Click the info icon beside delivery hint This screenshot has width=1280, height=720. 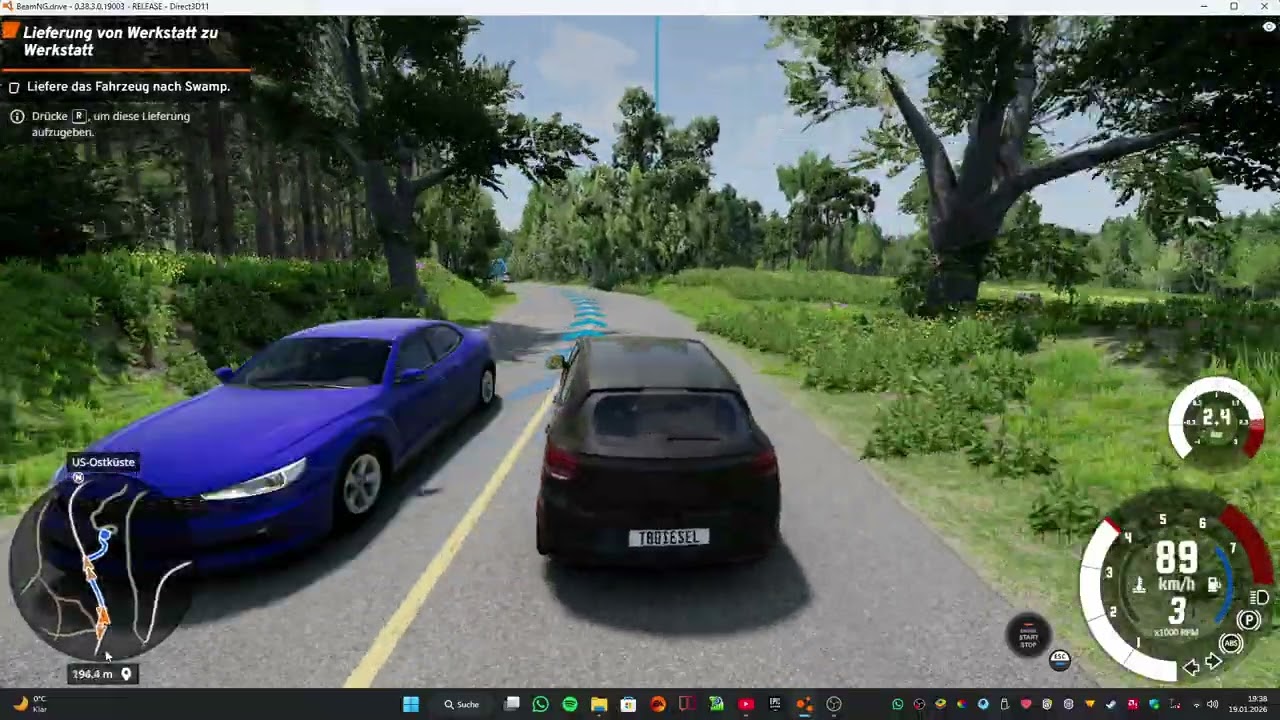coord(17,117)
